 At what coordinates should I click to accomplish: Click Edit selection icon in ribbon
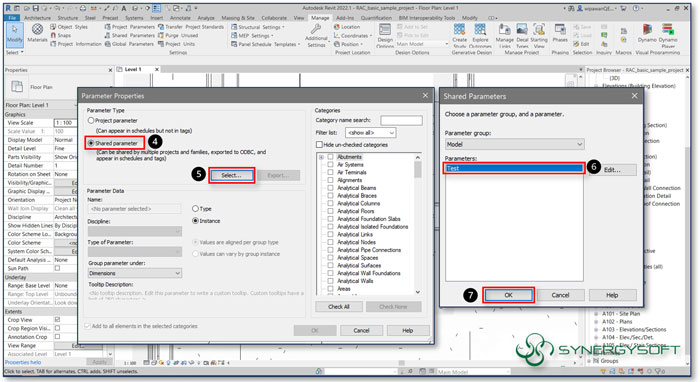pos(581,44)
